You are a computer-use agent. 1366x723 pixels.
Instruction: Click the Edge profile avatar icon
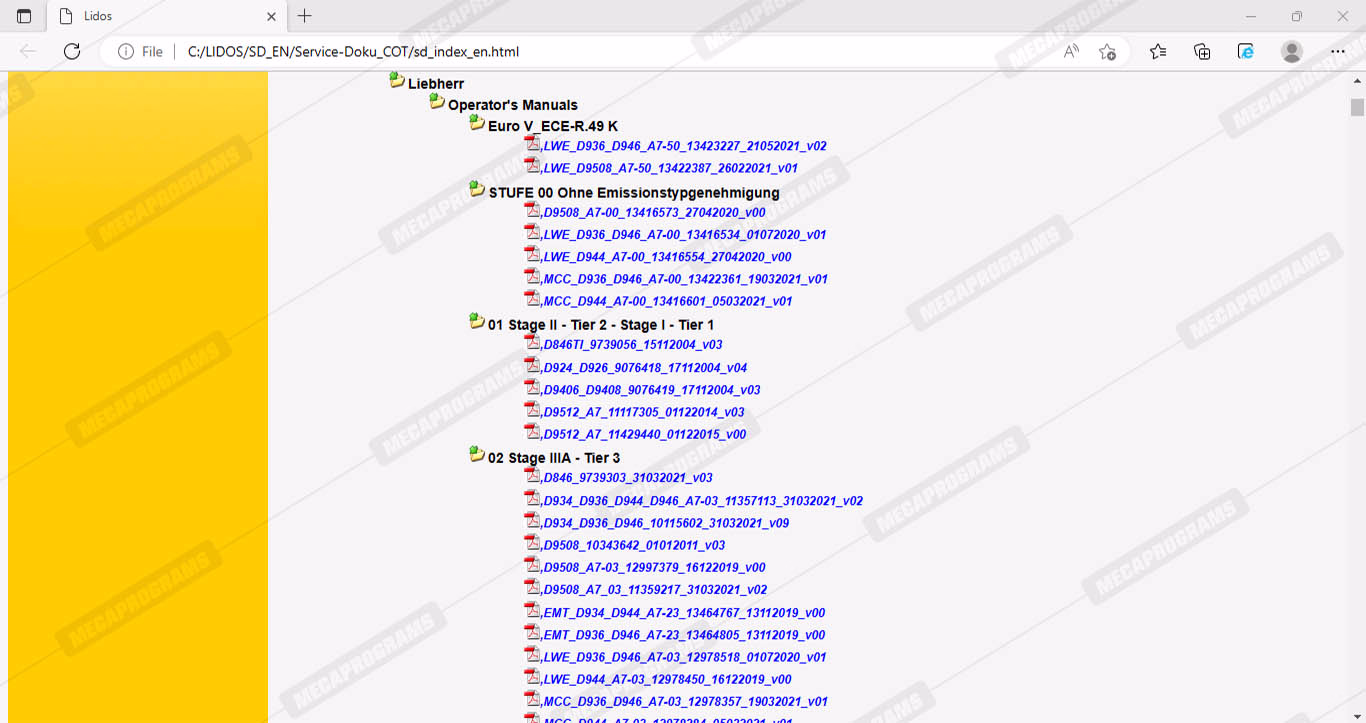pyautogui.click(x=1292, y=52)
